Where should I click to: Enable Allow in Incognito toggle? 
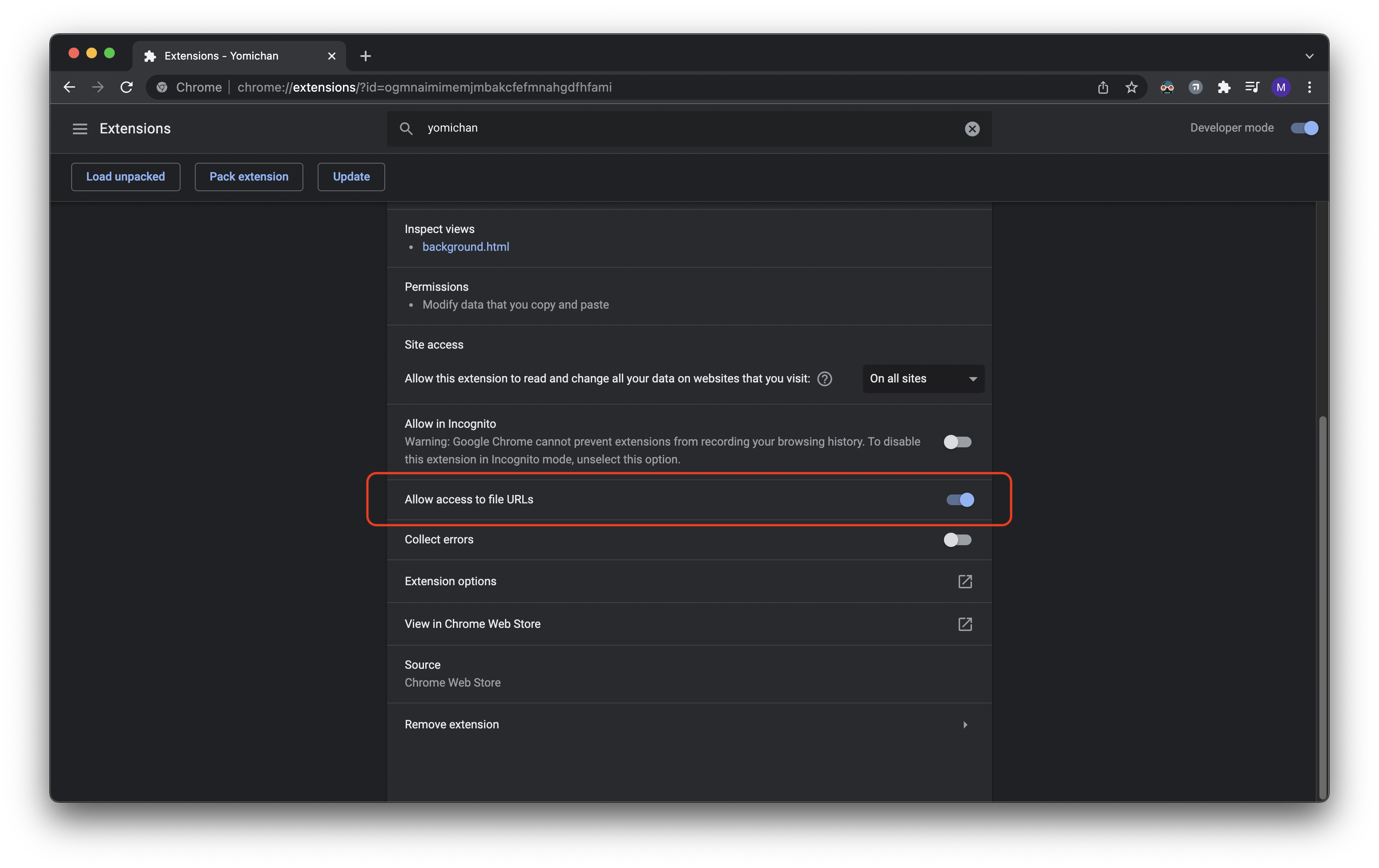(957, 442)
